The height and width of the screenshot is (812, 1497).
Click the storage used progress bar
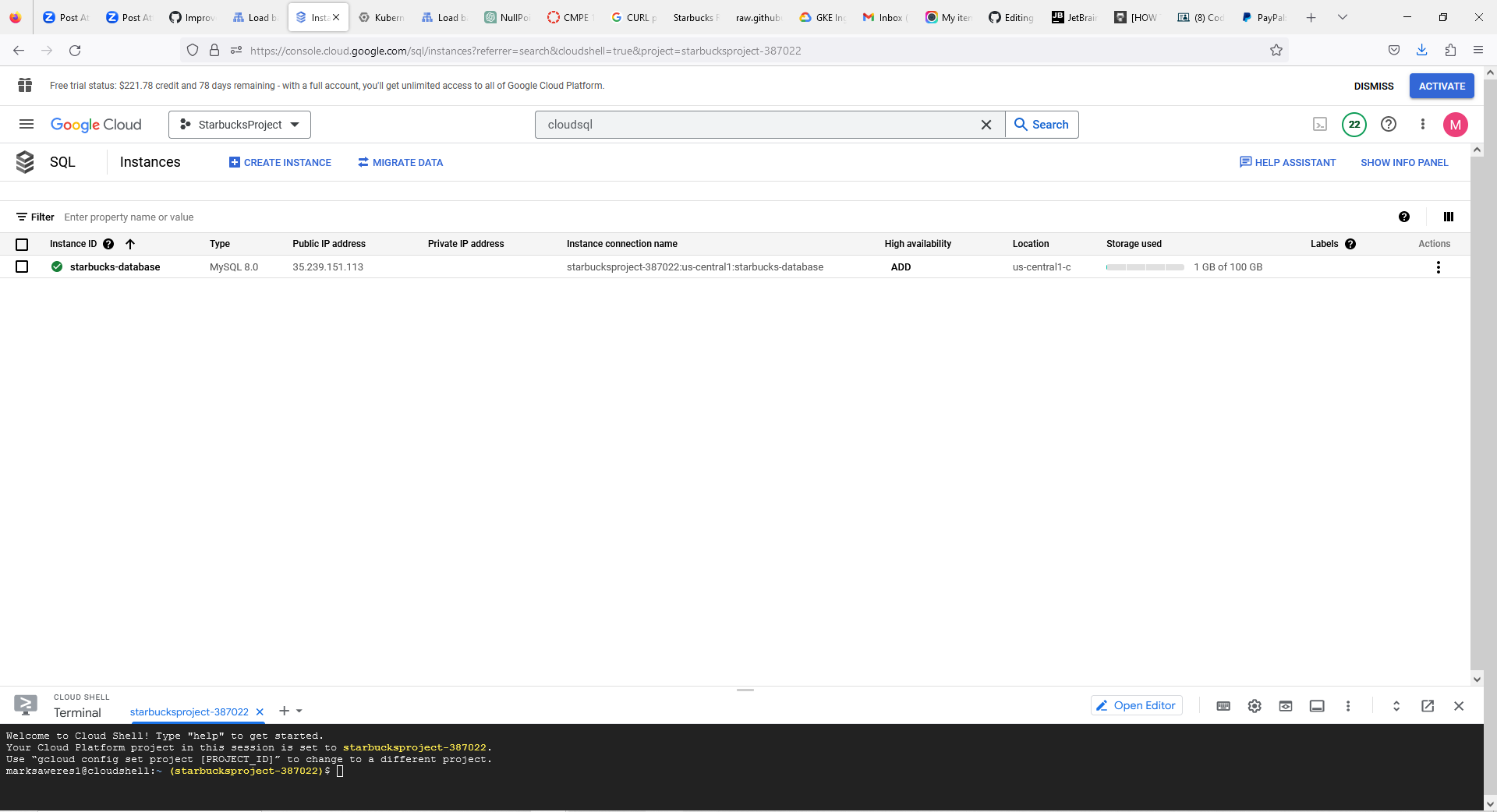[x=1145, y=267]
